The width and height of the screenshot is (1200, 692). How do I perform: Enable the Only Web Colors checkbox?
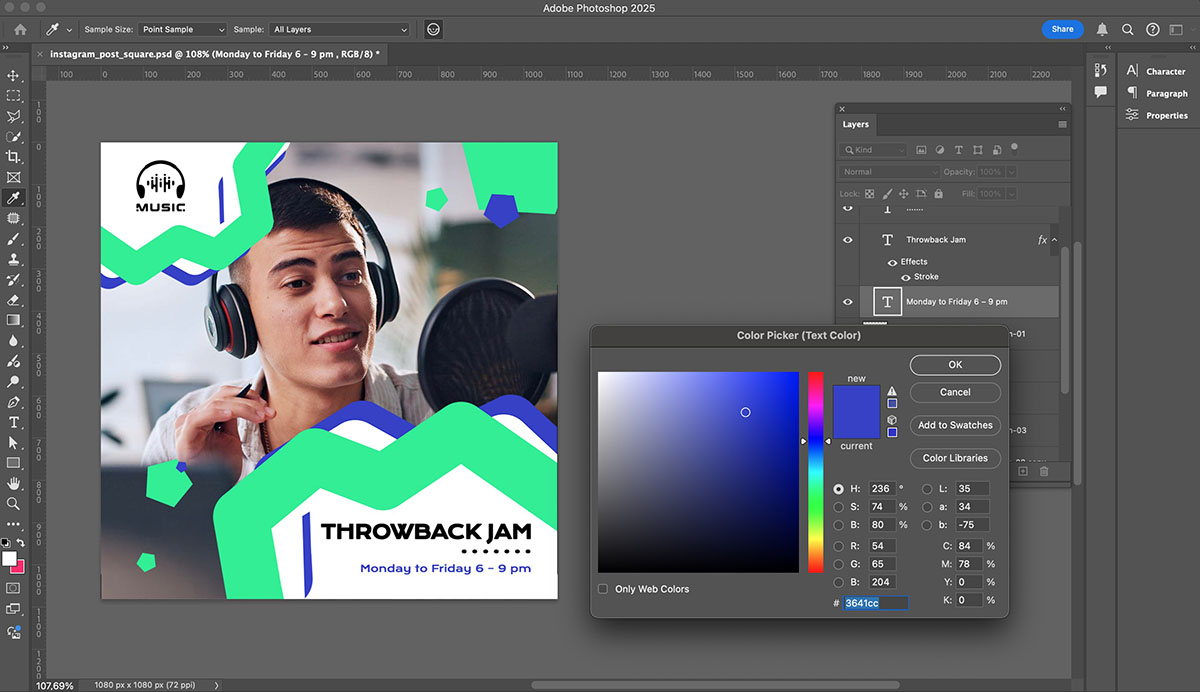point(603,589)
